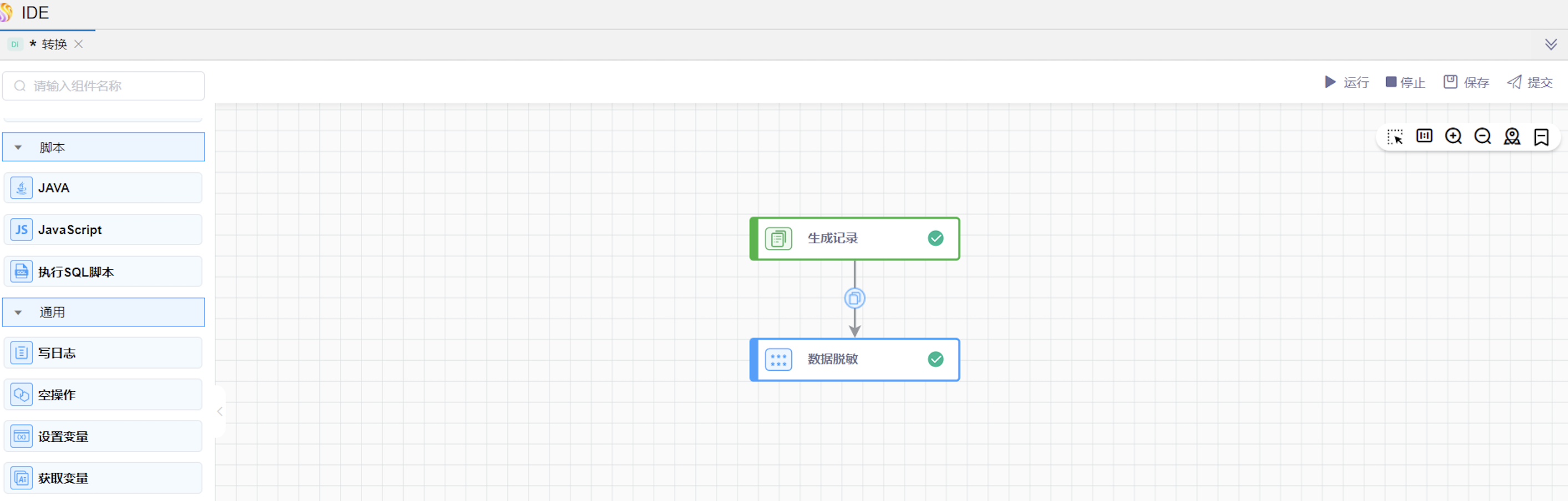Viewport: 1568px width, 501px height.
Task: Collapse the 脚本 category
Action: tap(18, 147)
